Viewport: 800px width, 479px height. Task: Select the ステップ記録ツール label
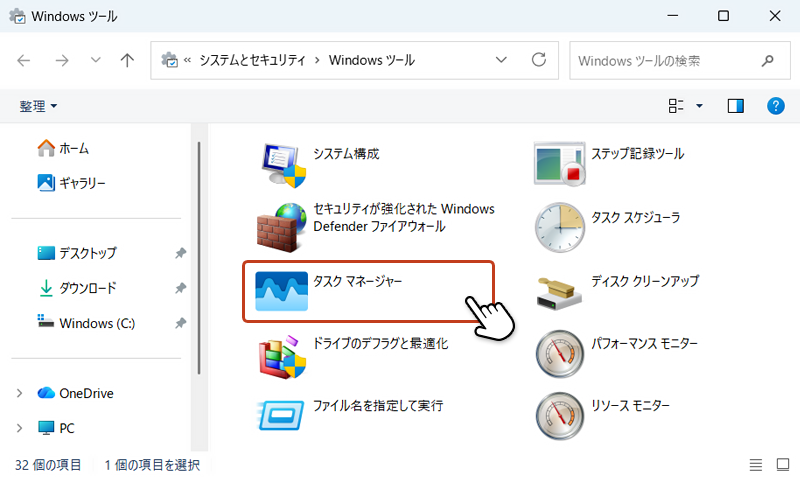tap(637, 154)
